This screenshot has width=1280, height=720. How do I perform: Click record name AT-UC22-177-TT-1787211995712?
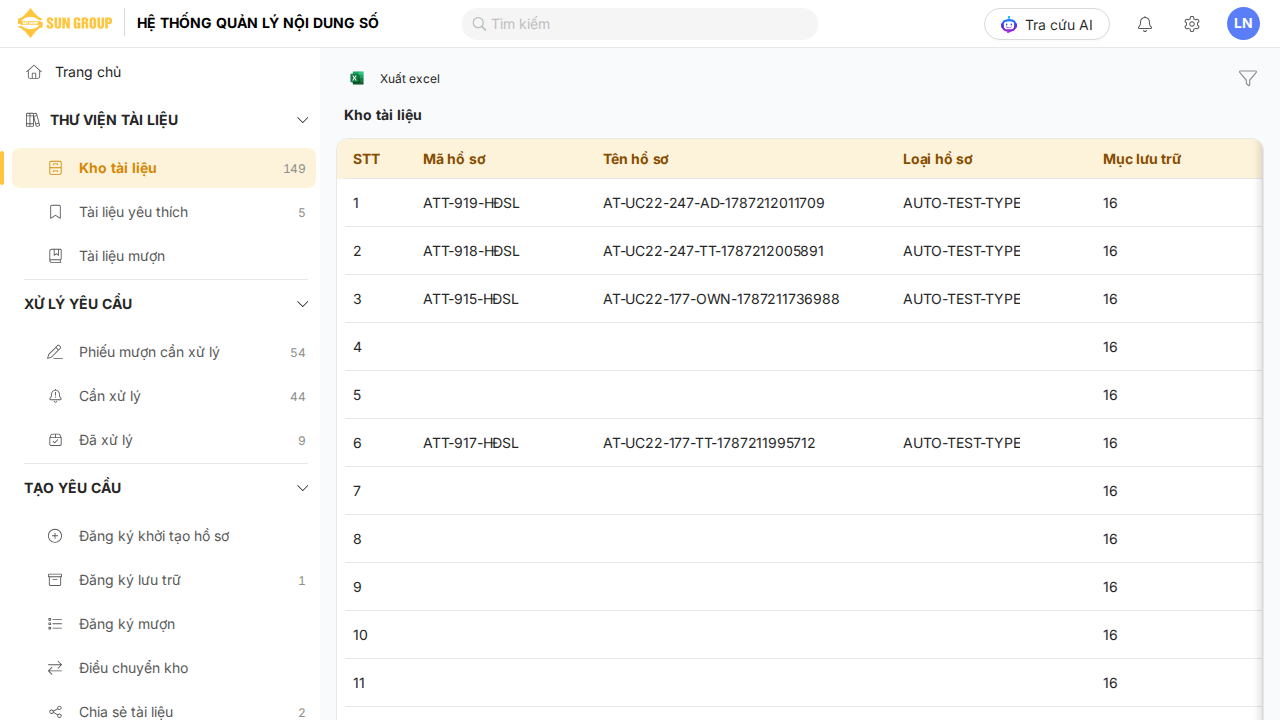[x=709, y=443]
